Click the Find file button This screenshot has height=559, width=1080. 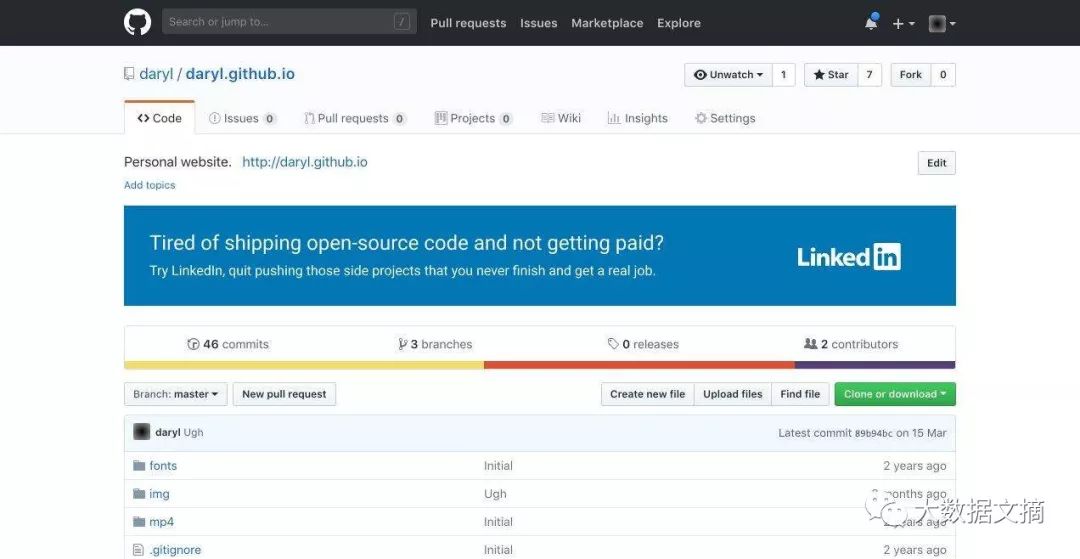[x=800, y=394]
